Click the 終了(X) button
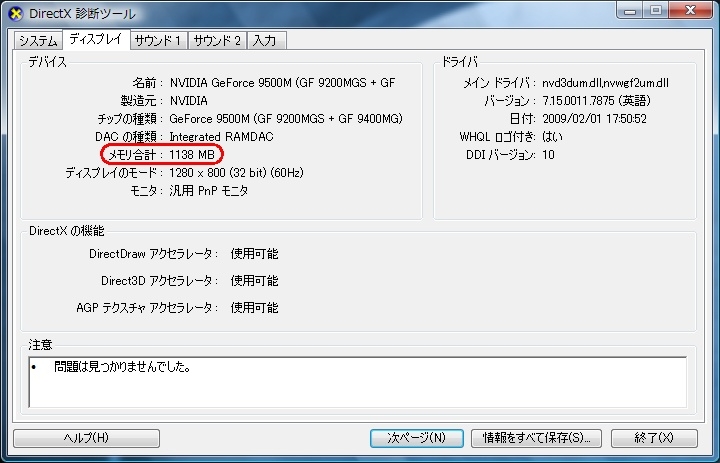Screen dimensions: 720x463 654,438
